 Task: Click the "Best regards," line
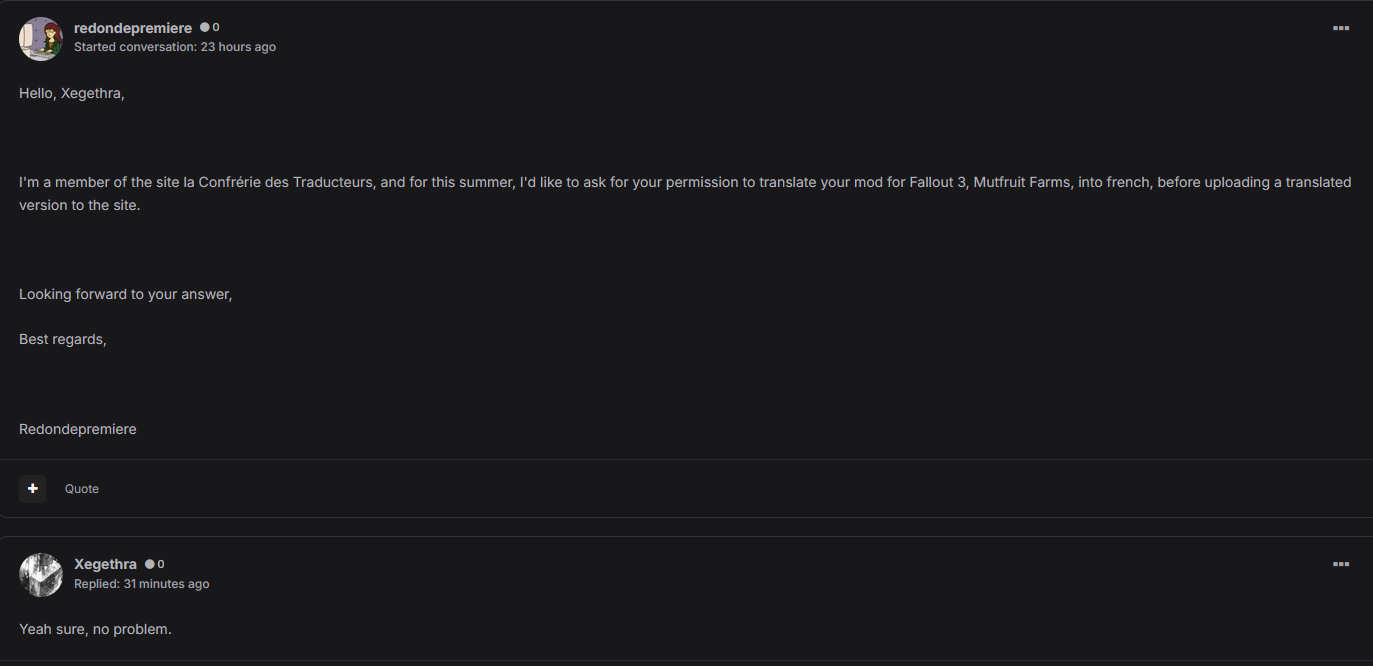(63, 339)
